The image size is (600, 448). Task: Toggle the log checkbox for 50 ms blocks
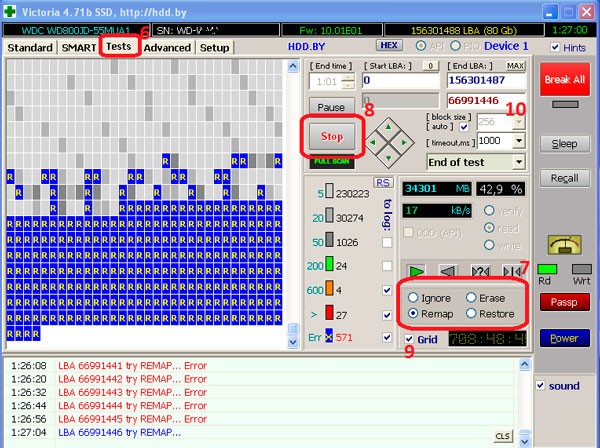tap(387, 242)
